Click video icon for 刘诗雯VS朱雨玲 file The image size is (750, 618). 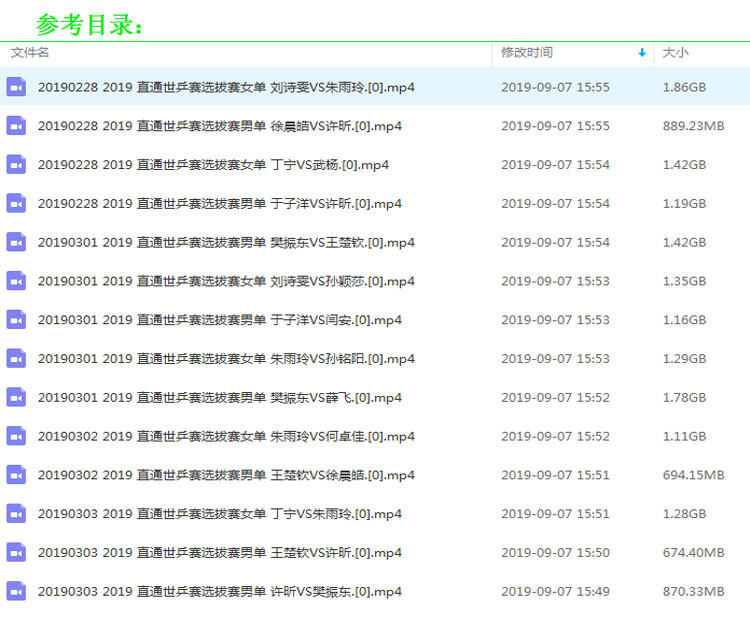pos(16,87)
